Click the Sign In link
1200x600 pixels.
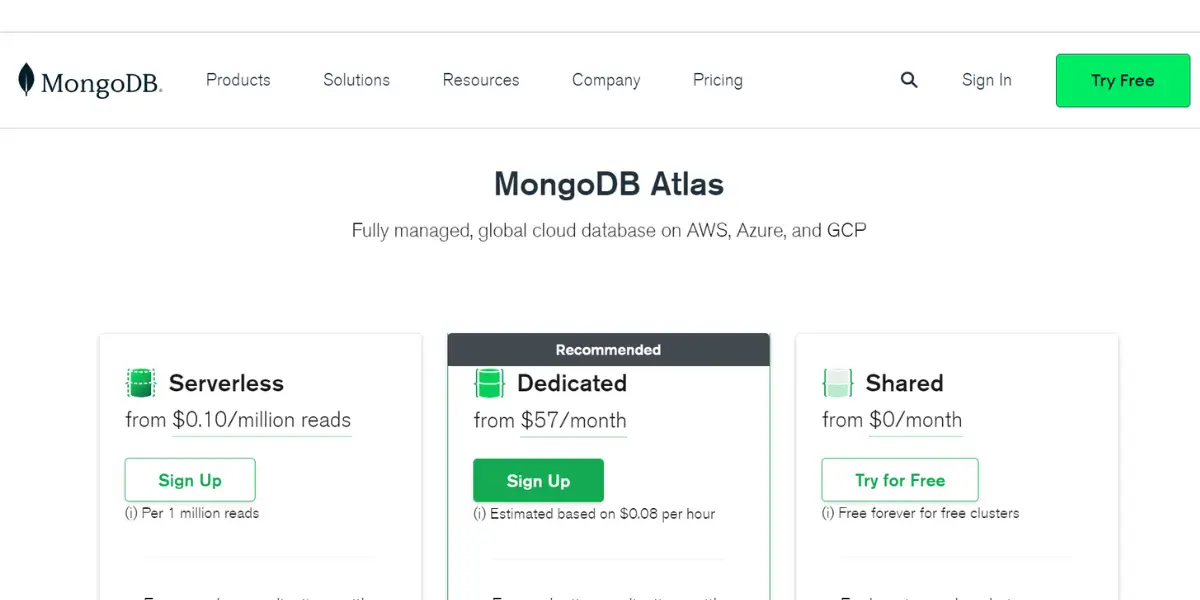987,80
